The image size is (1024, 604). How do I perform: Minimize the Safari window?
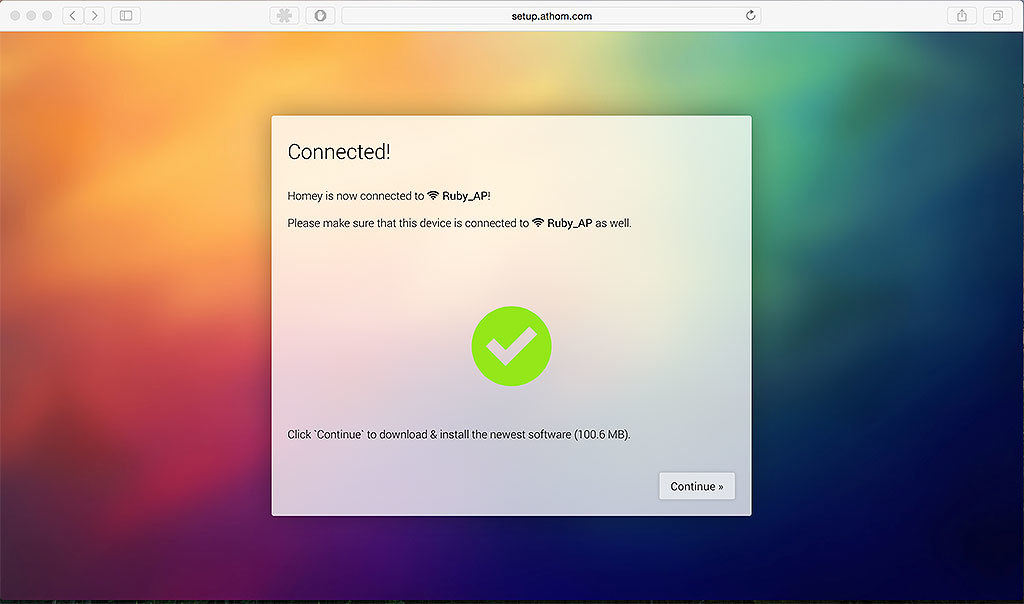click(x=31, y=16)
